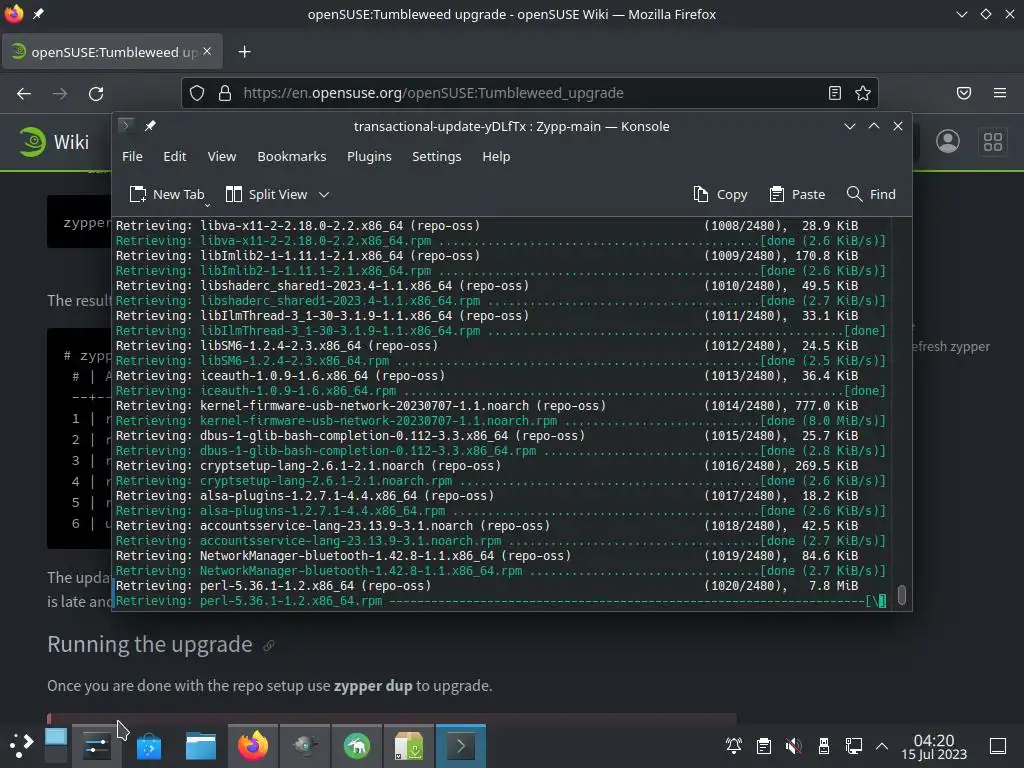
Task: Click the Firefox URL address field
Action: point(529,93)
